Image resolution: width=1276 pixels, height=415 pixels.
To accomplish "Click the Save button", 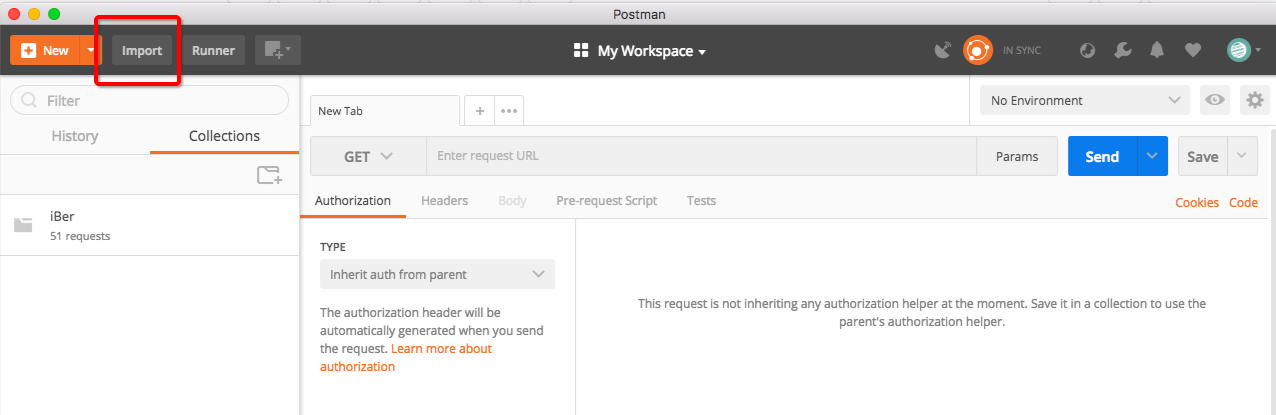I will (x=1202, y=156).
